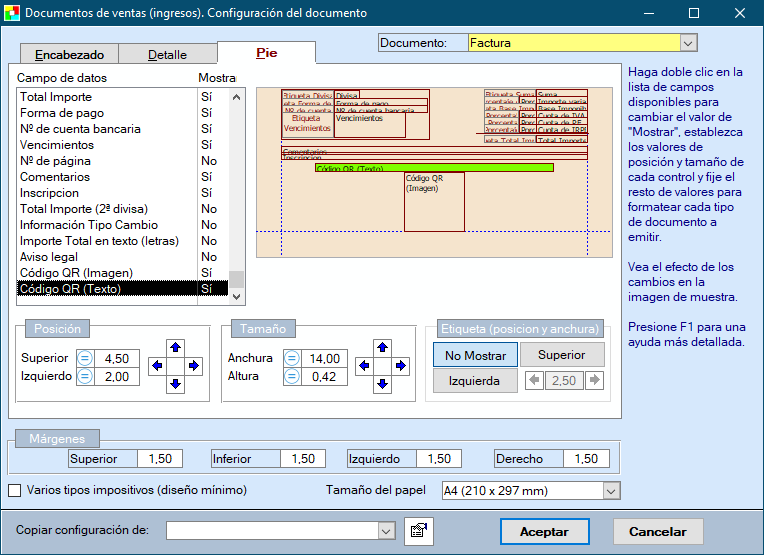Click the down arrow in Tamaño
Screen dimensions: 764x555
pyautogui.click(x=382, y=383)
